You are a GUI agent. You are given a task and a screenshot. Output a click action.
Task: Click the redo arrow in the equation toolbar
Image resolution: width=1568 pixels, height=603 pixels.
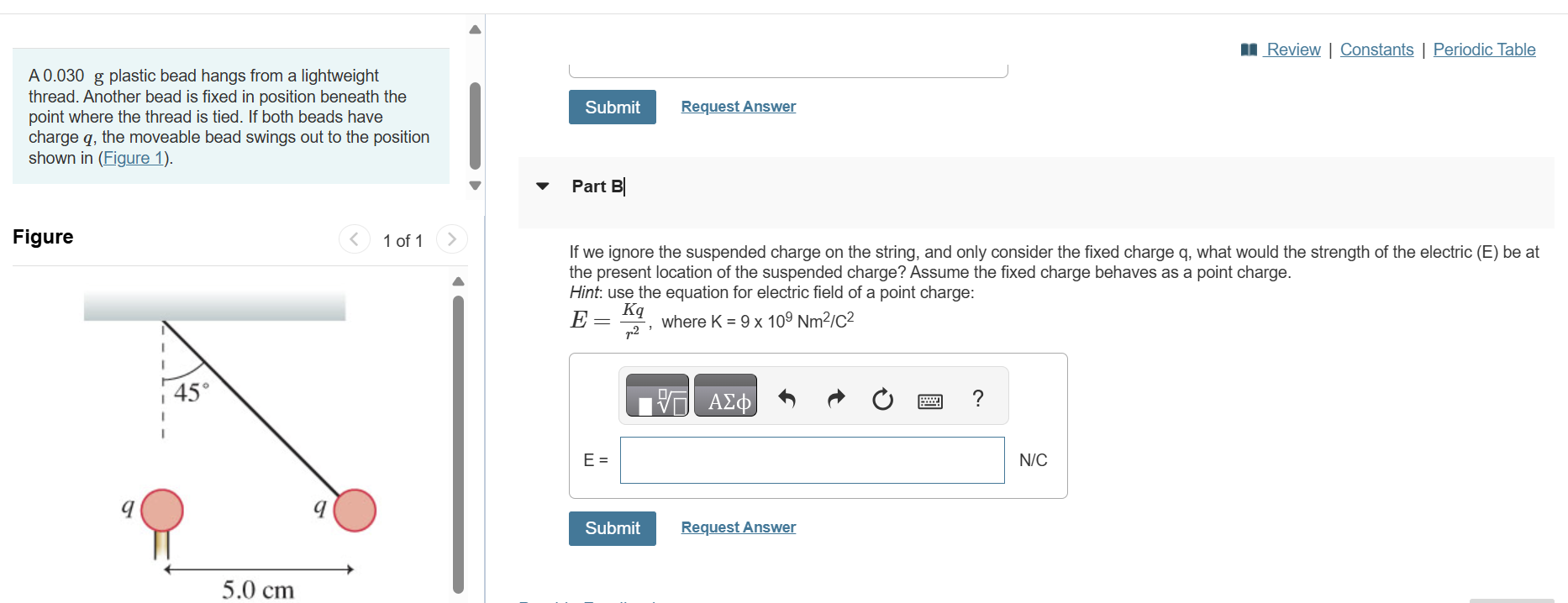(x=835, y=399)
